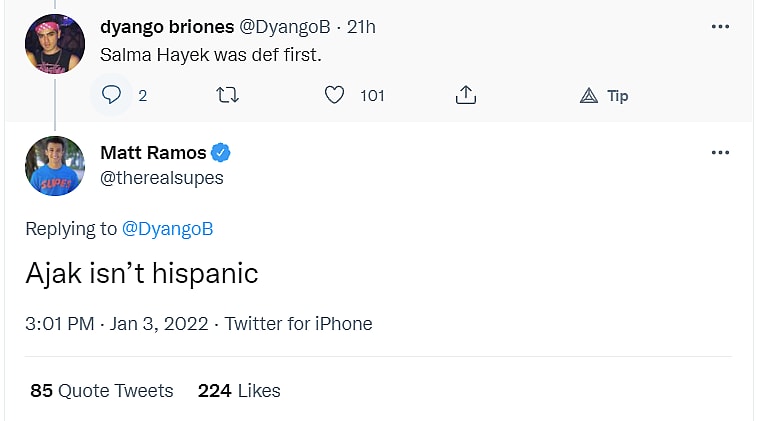
Task: Click the 3:01 PM Jan 3, 2022 timestamp
Action: coord(117,324)
